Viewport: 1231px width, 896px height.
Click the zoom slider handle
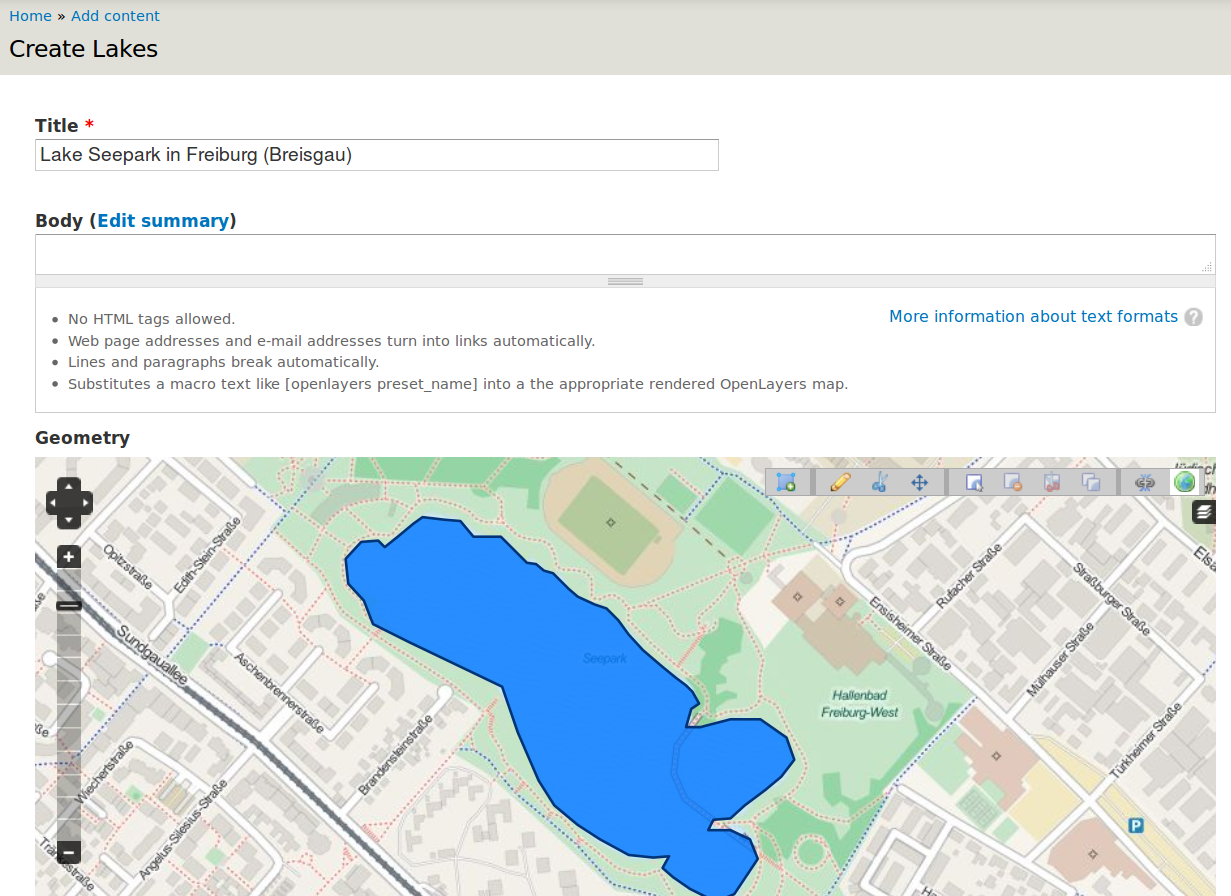(x=68, y=605)
